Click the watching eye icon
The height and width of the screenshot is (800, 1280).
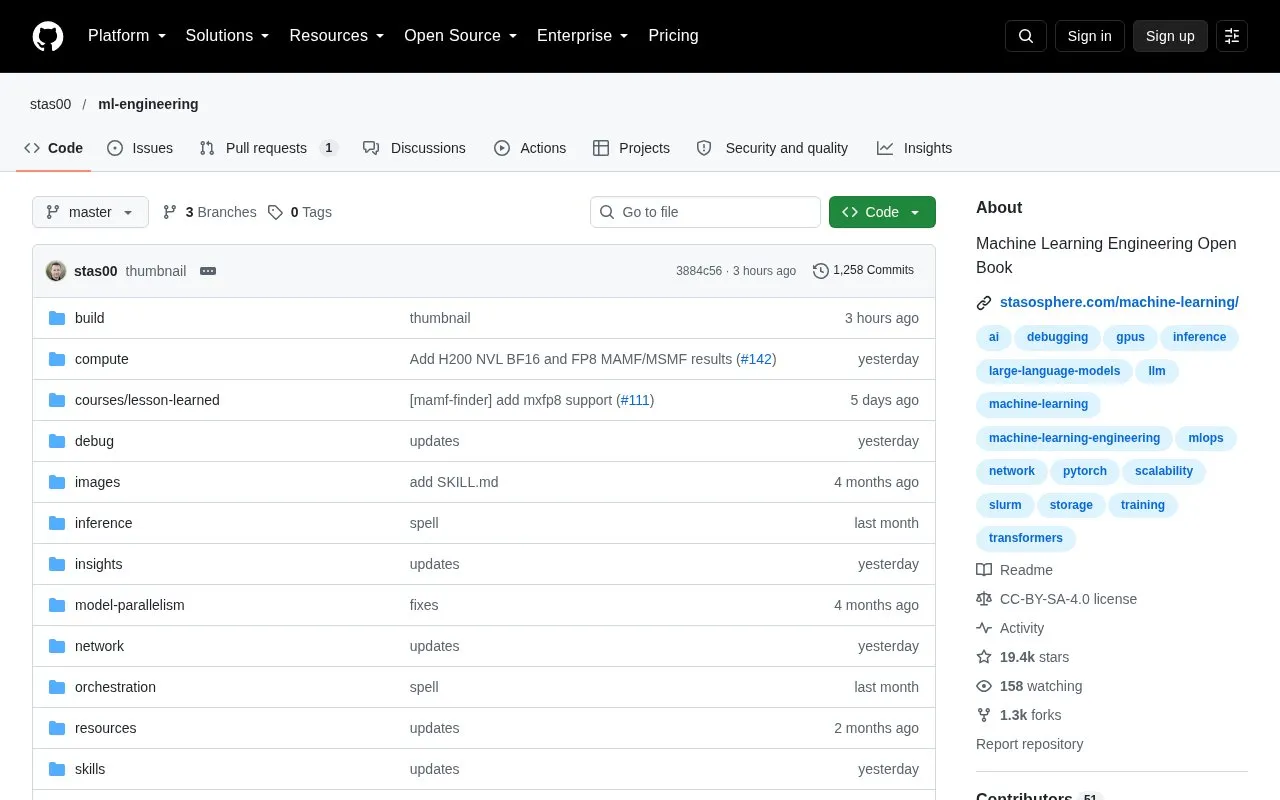pos(984,686)
